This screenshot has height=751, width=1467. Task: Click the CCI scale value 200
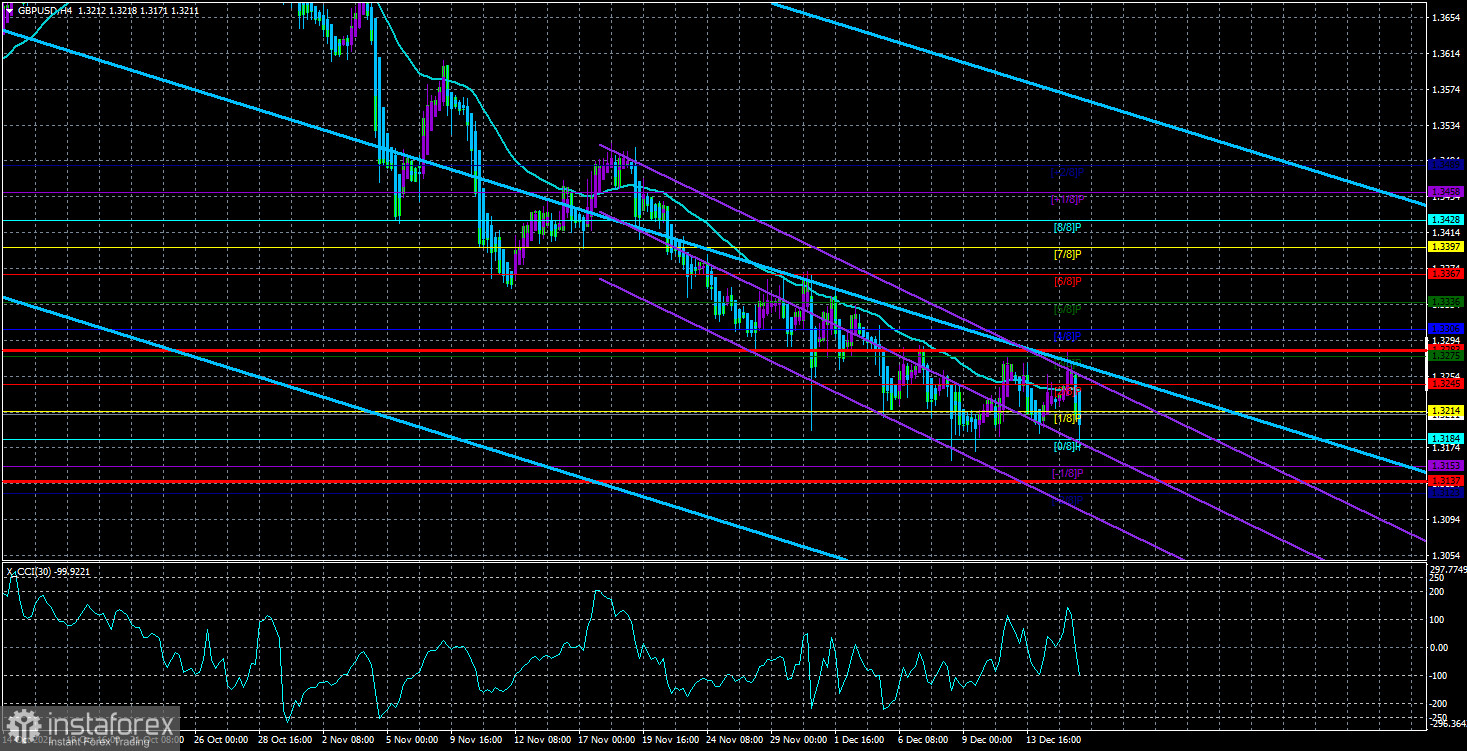(1436, 592)
